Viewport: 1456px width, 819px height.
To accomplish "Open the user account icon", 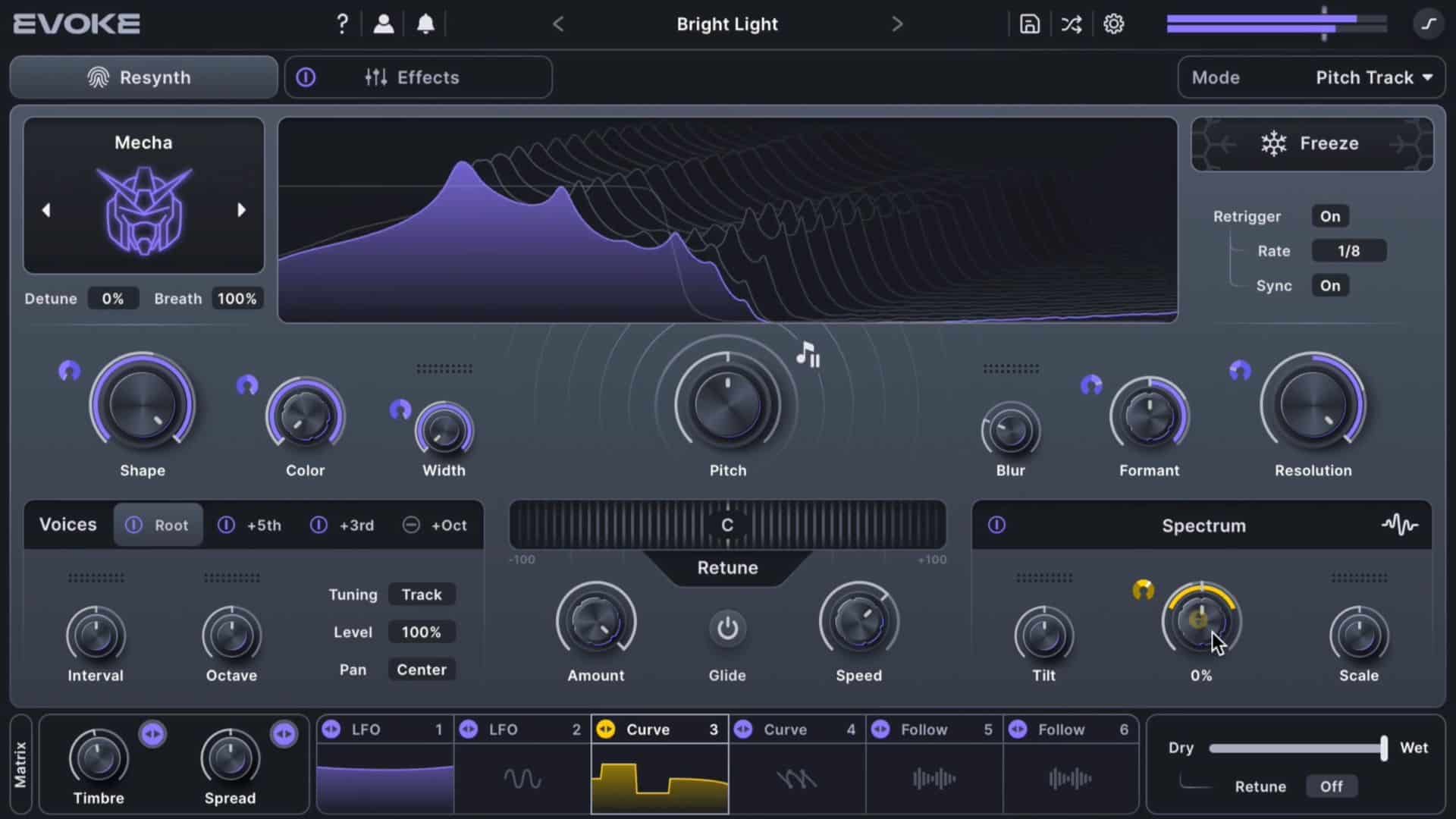I will 384,24.
